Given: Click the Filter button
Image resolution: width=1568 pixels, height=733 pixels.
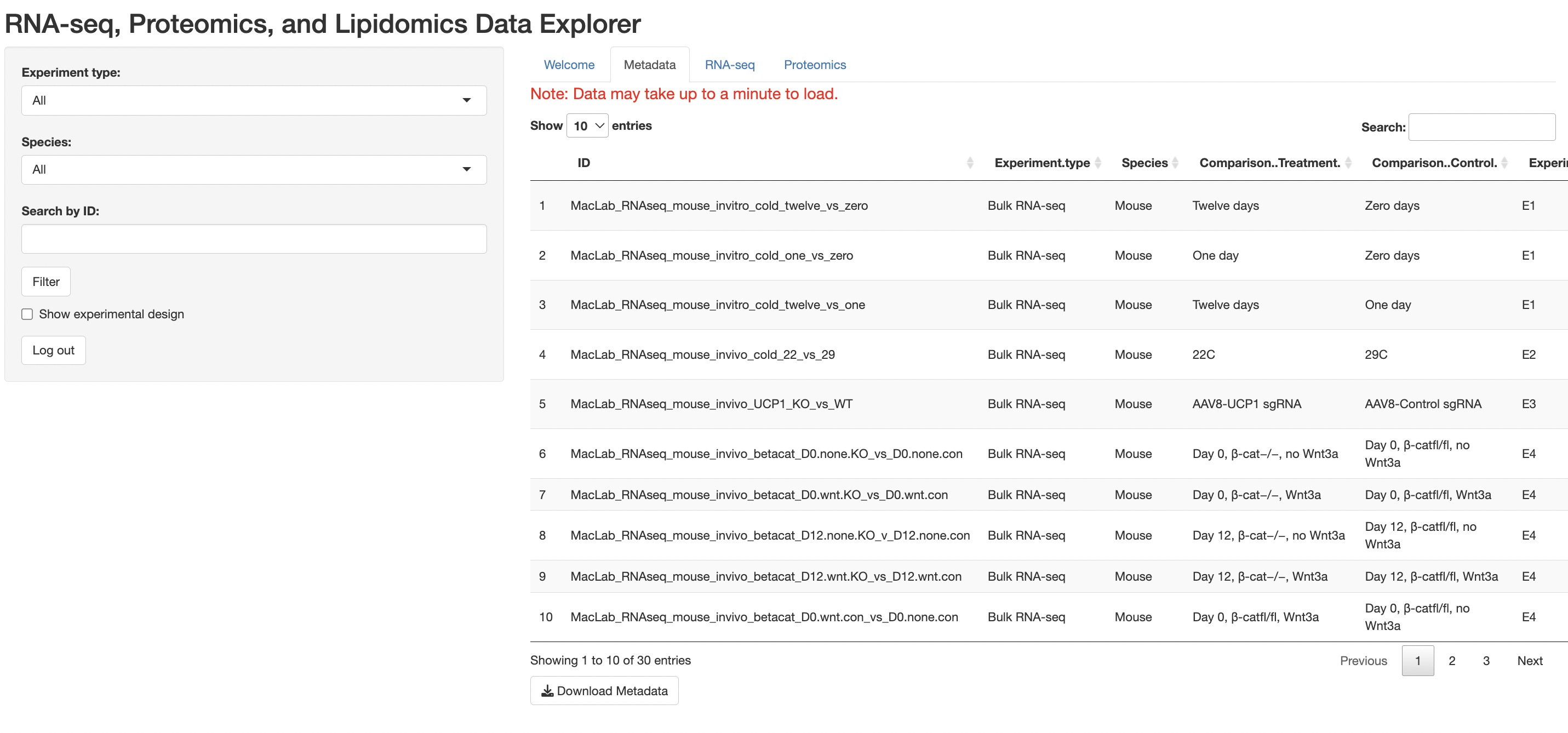Looking at the screenshot, I should (x=45, y=281).
